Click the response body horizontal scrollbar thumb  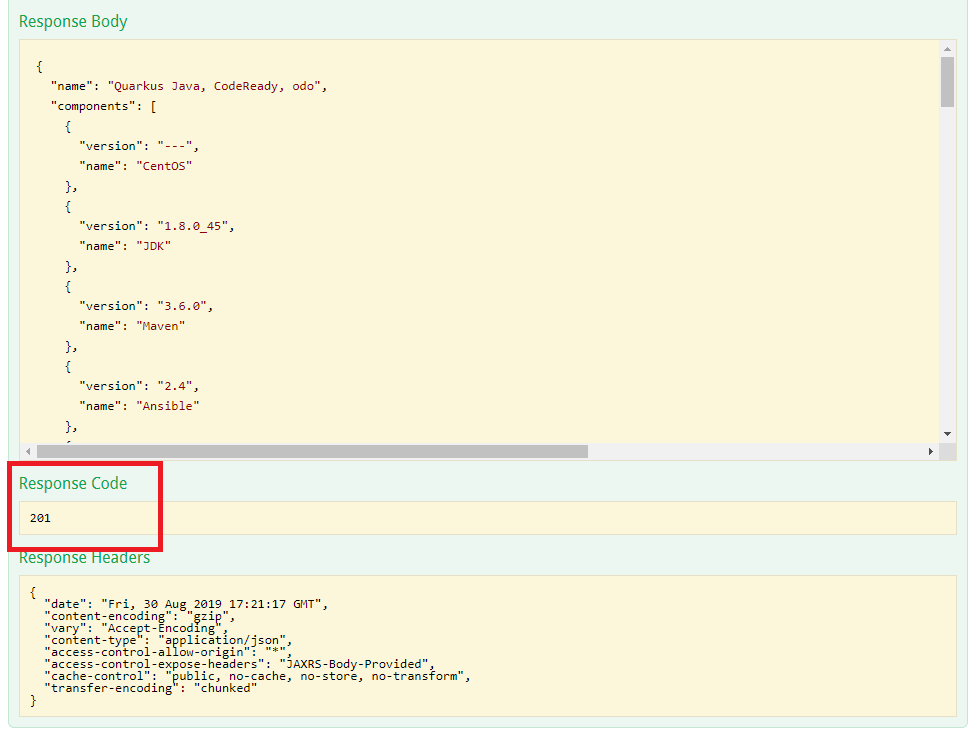pos(312,452)
